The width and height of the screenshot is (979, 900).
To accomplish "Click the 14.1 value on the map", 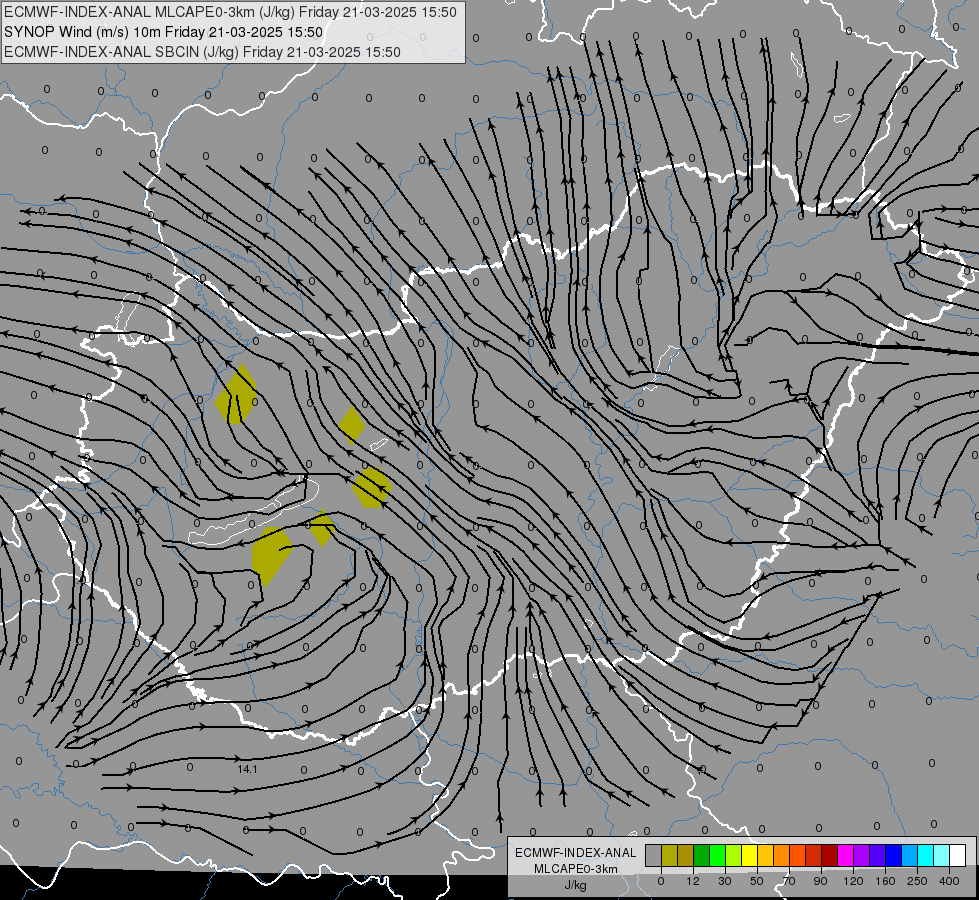I will tap(247, 769).
